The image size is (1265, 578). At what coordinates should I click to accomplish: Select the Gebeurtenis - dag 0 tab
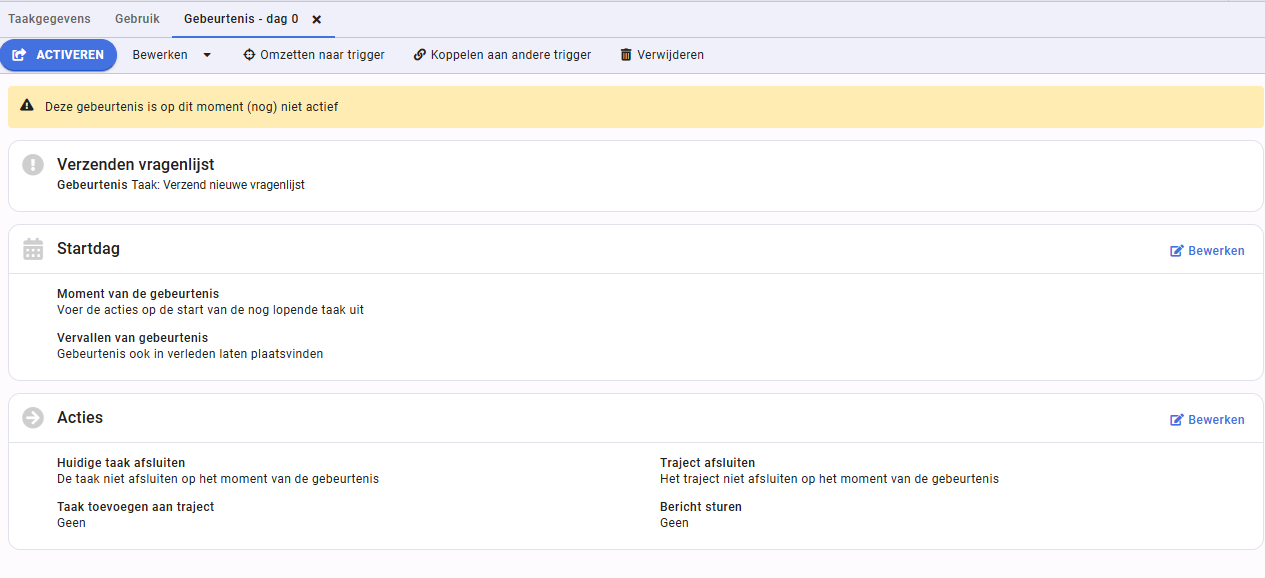(241, 19)
